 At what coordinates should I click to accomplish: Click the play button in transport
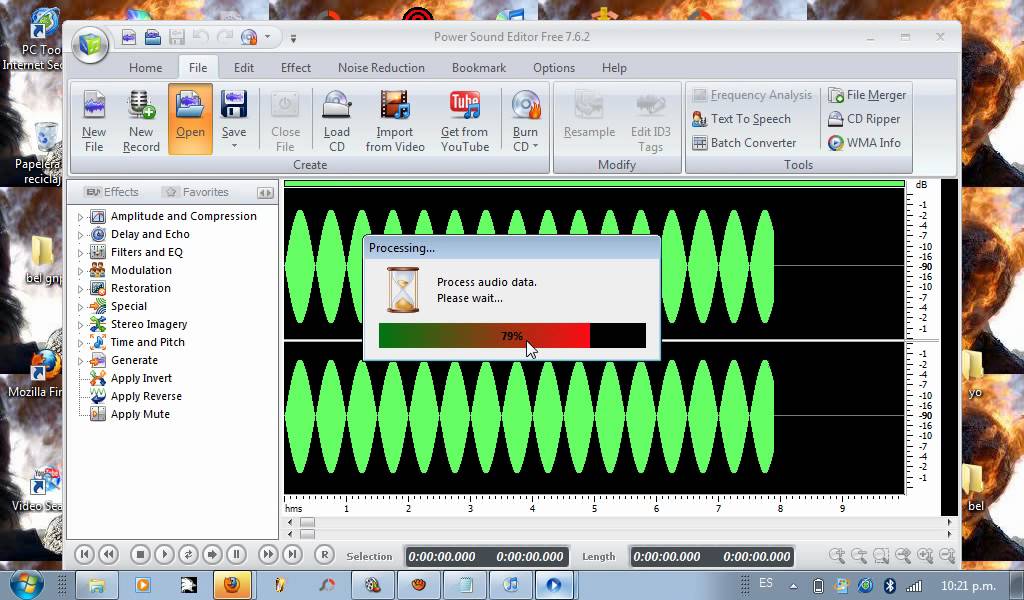[164, 554]
